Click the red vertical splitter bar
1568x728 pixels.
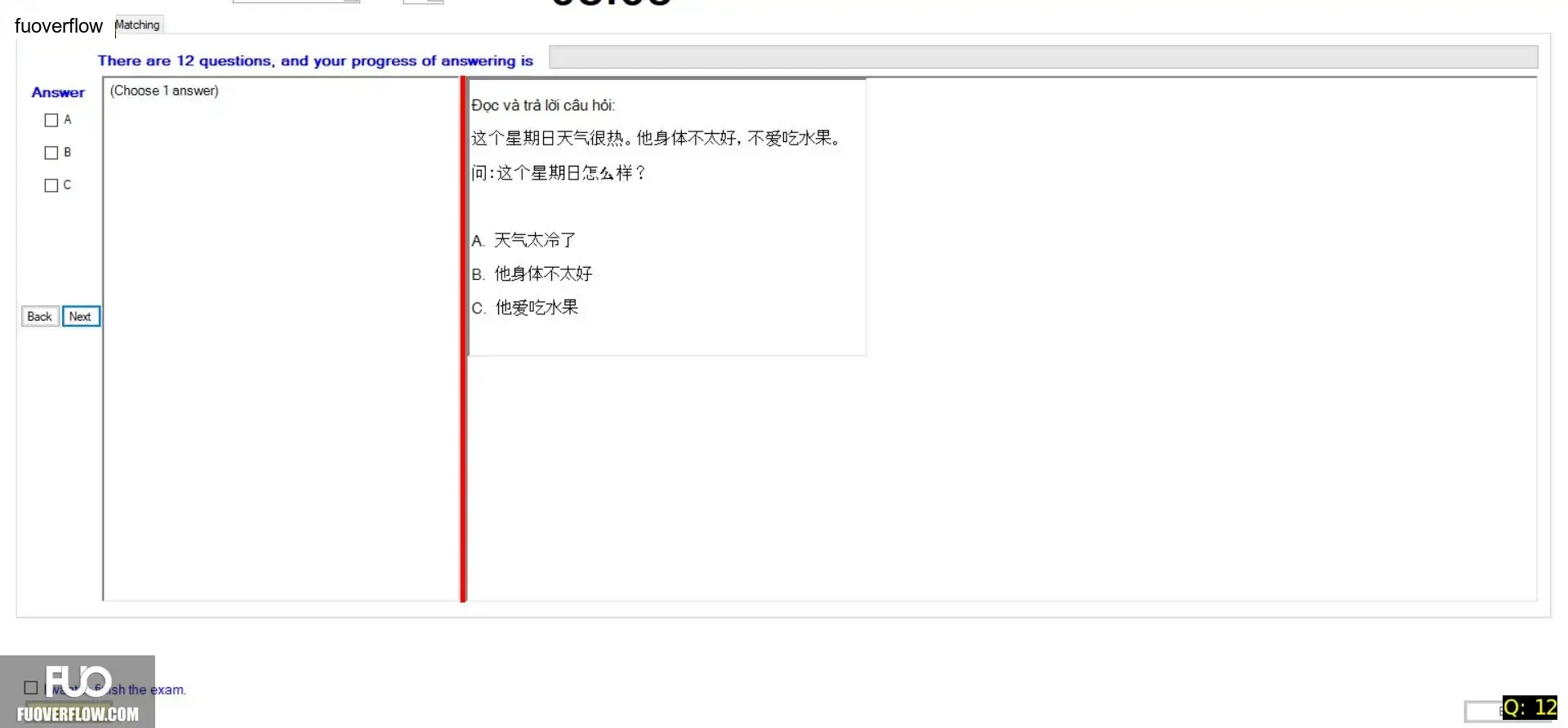[x=463, y=339]
